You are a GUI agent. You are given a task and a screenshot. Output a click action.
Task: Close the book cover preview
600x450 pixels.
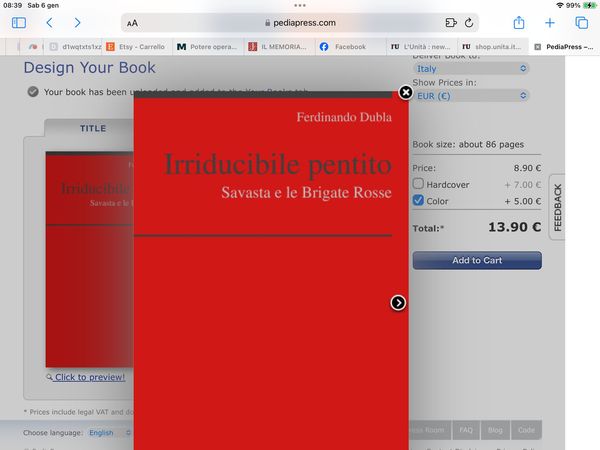click(x=406, y=92)
